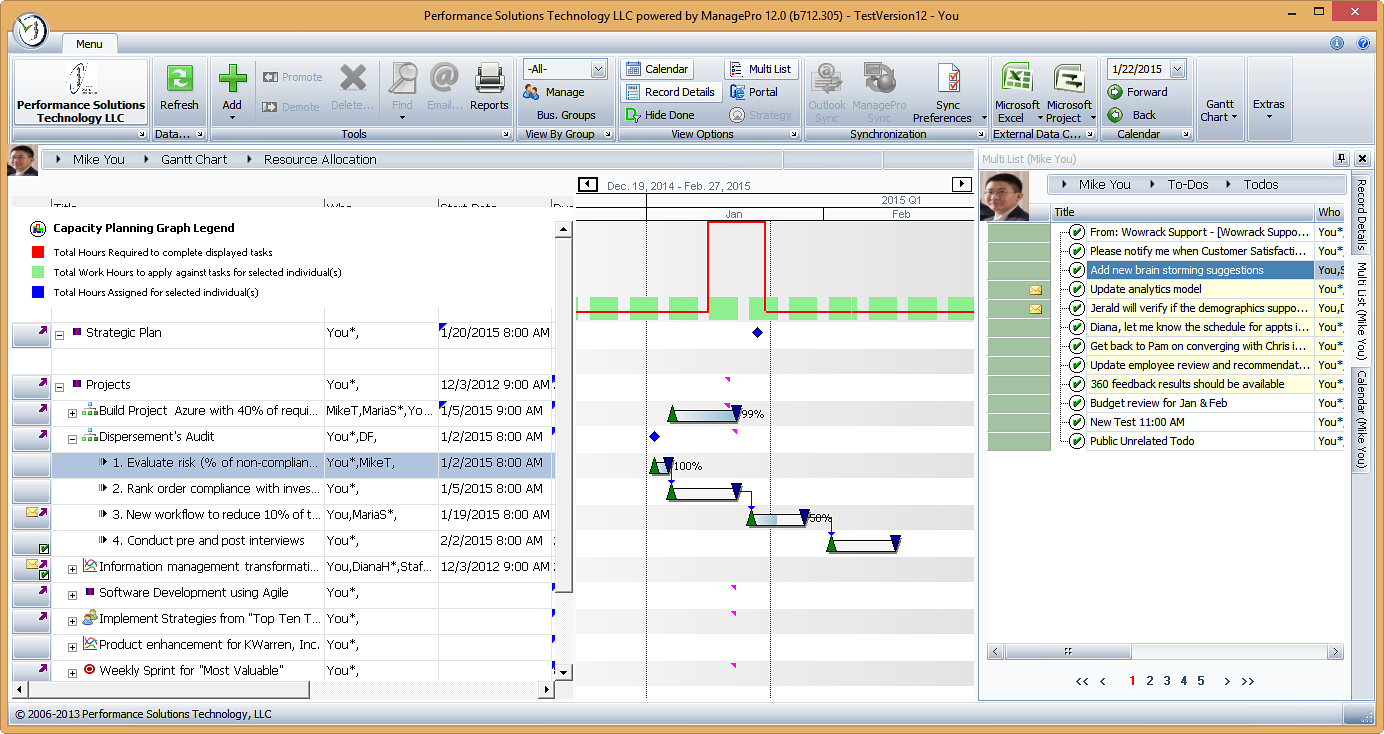The image size is (1384, 734).
Task: Expand the Build Project Azure node
Action: [x=73, y=414]
